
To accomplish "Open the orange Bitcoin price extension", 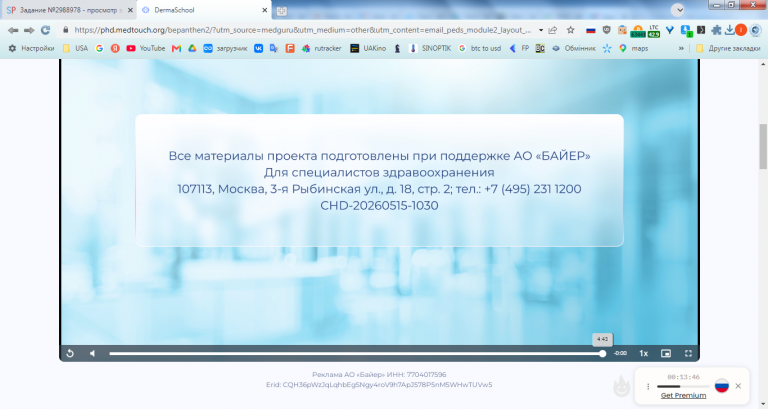I will point(638,31).
